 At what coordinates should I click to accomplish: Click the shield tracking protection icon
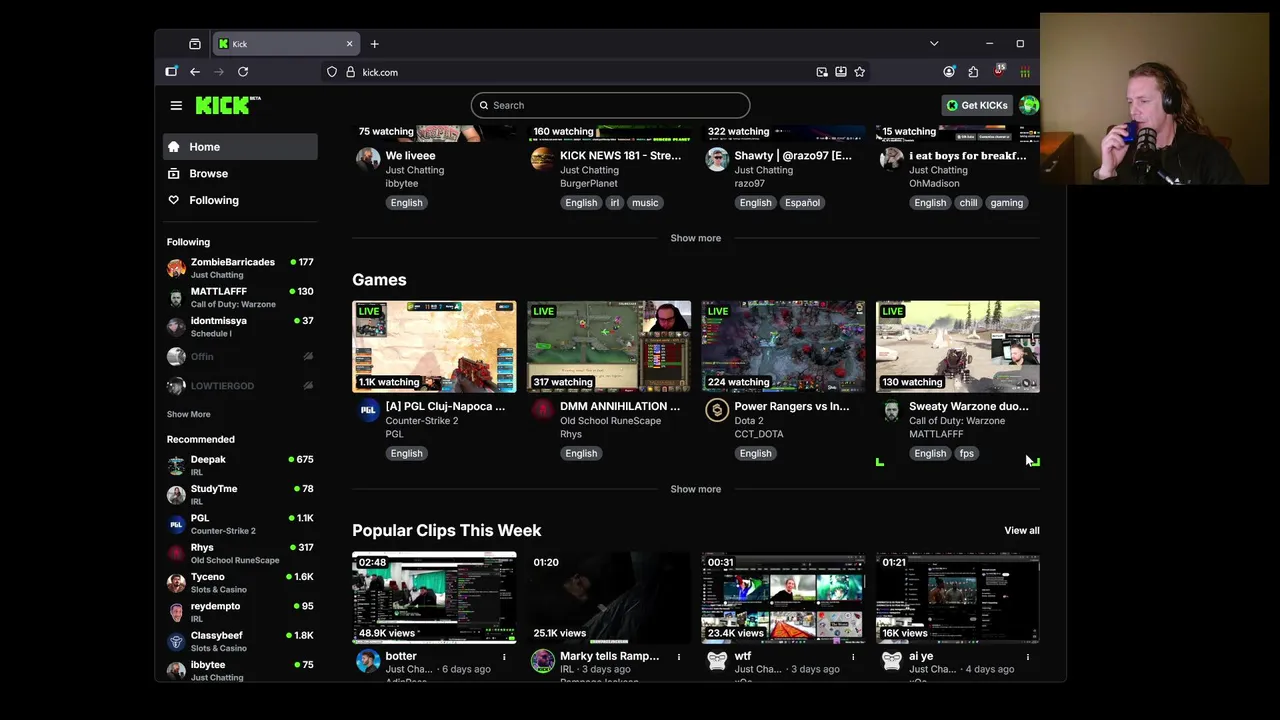(332, 72)
